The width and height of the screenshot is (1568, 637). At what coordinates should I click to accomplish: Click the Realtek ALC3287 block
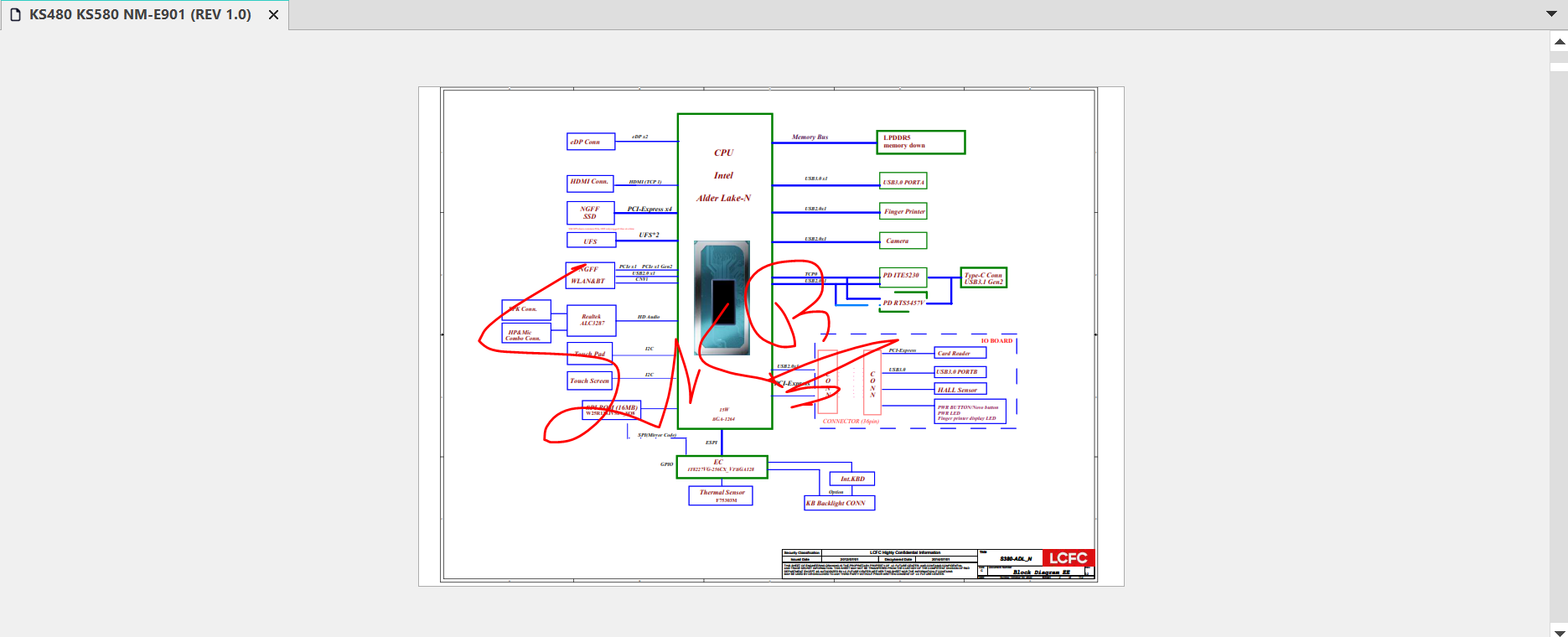click(x=592, y=320)
